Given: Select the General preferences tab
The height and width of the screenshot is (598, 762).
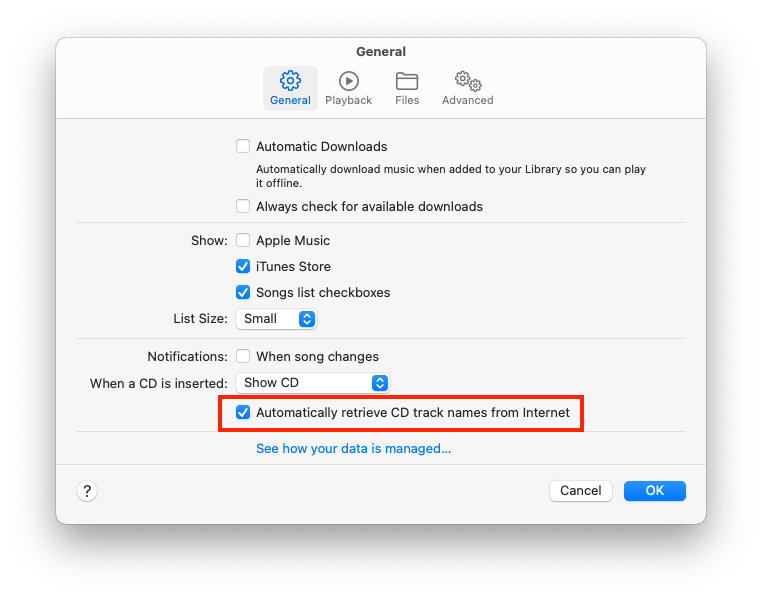Looking at the screenshot, I should [290, 88].
